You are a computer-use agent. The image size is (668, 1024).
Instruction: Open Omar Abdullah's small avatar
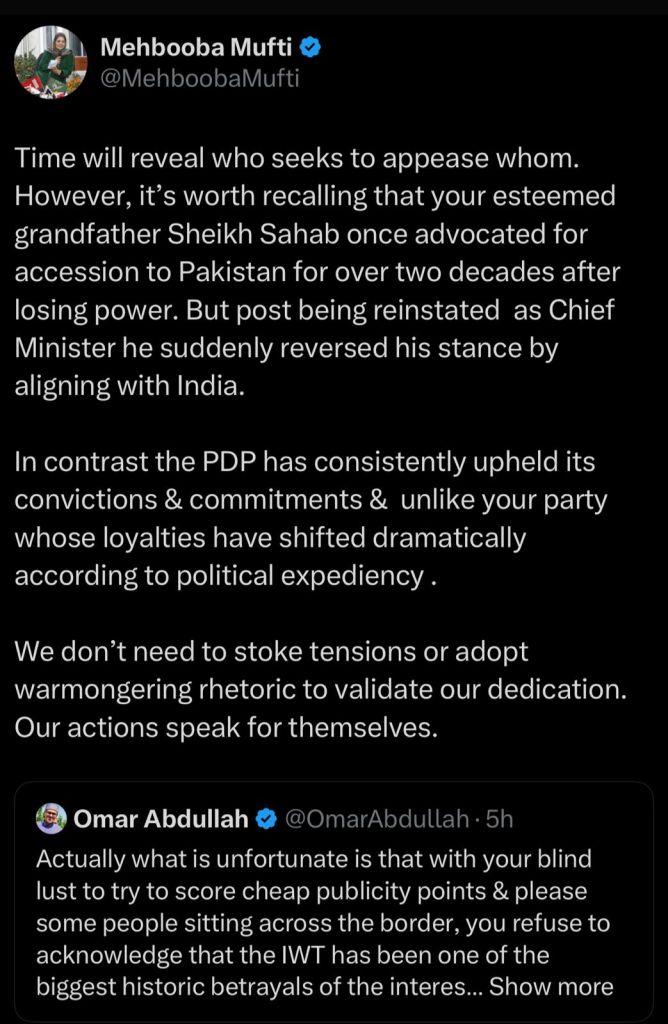click(51, 819)
